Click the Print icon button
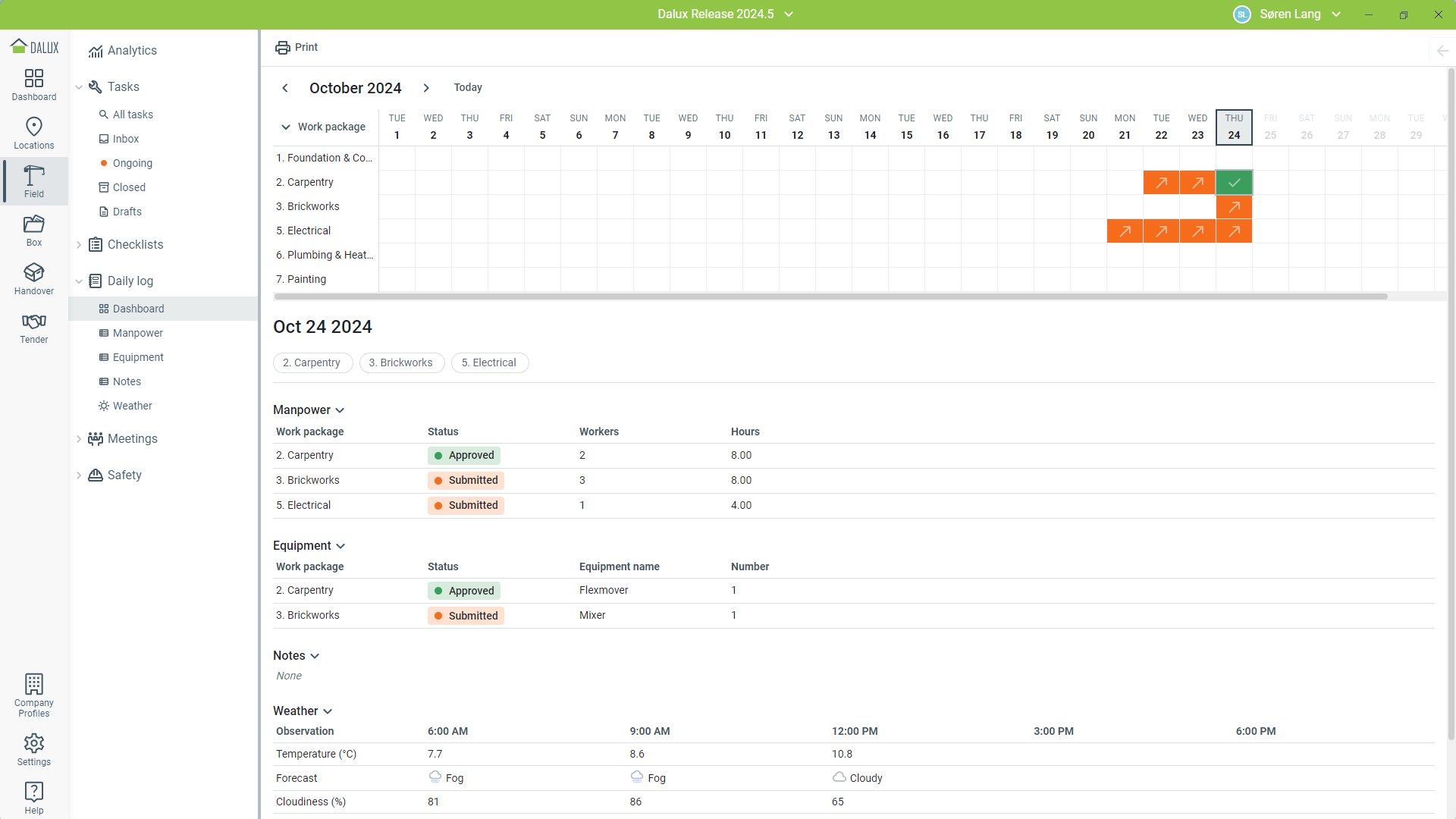The height and width of the screenshot is (819, 1456). tap(282, 47)
